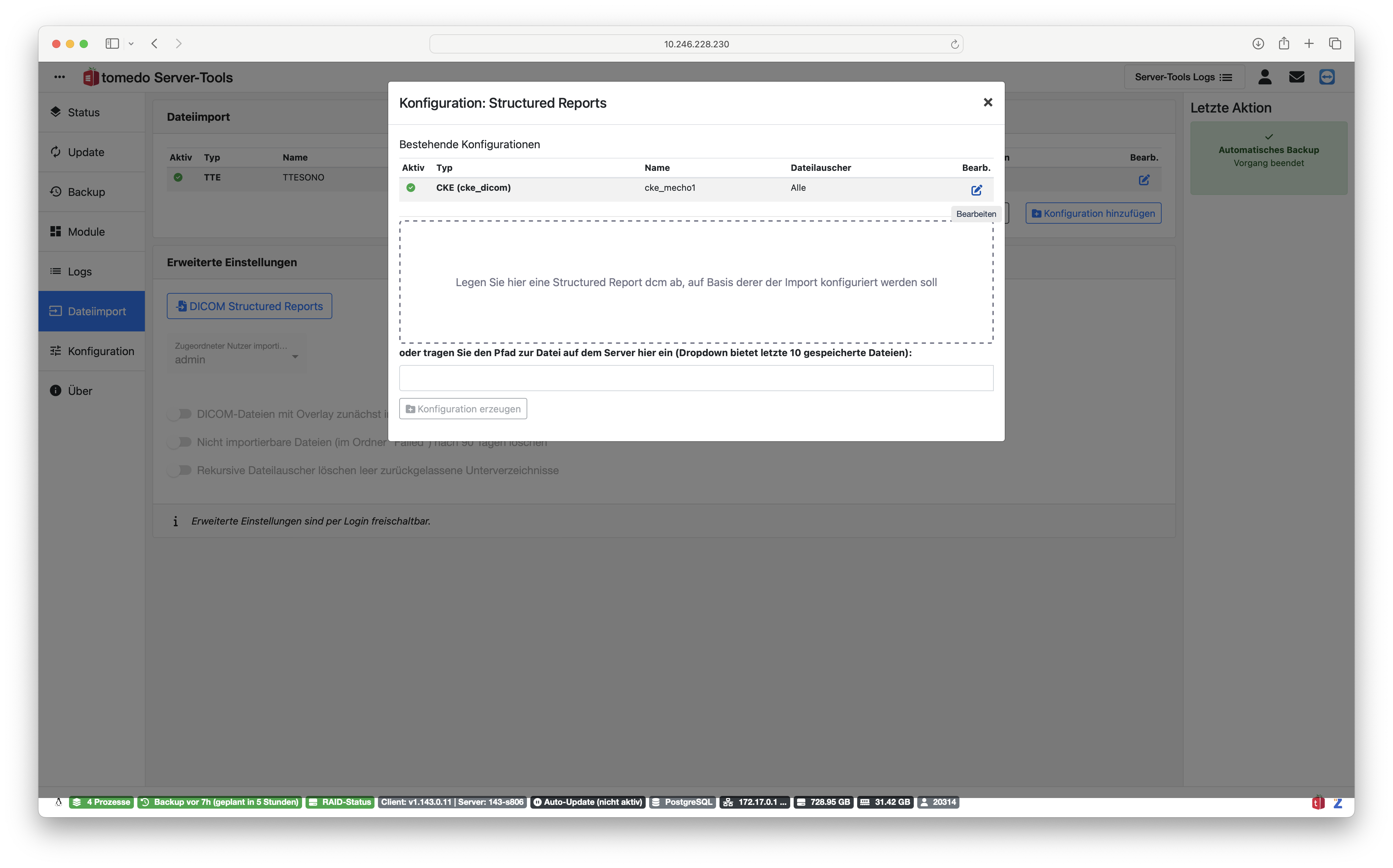
Task: Open the user account icon in header
Action: point(1264,77)
